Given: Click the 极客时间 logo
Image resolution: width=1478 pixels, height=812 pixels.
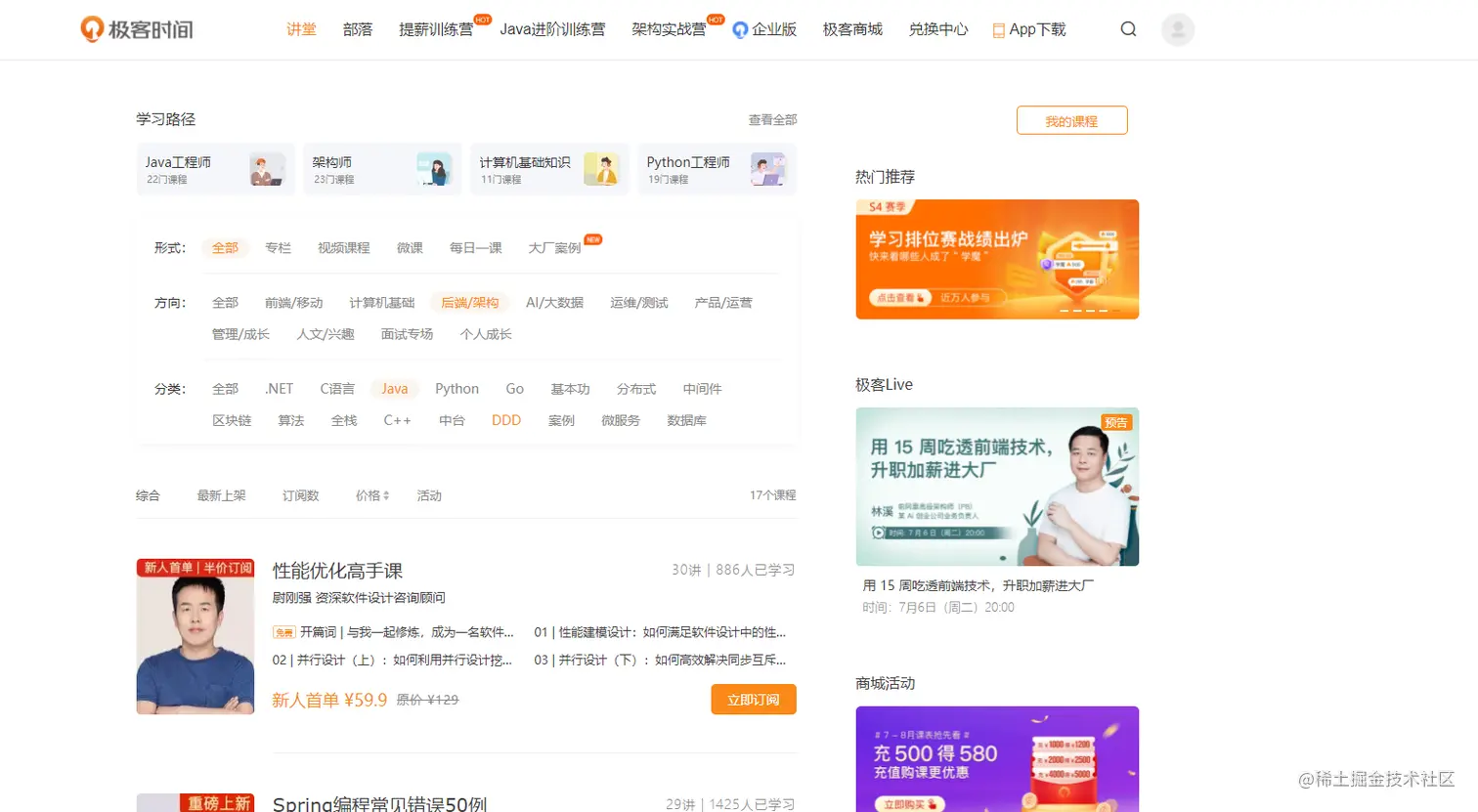Looking at the screenshot, I should tap(137, 29).
